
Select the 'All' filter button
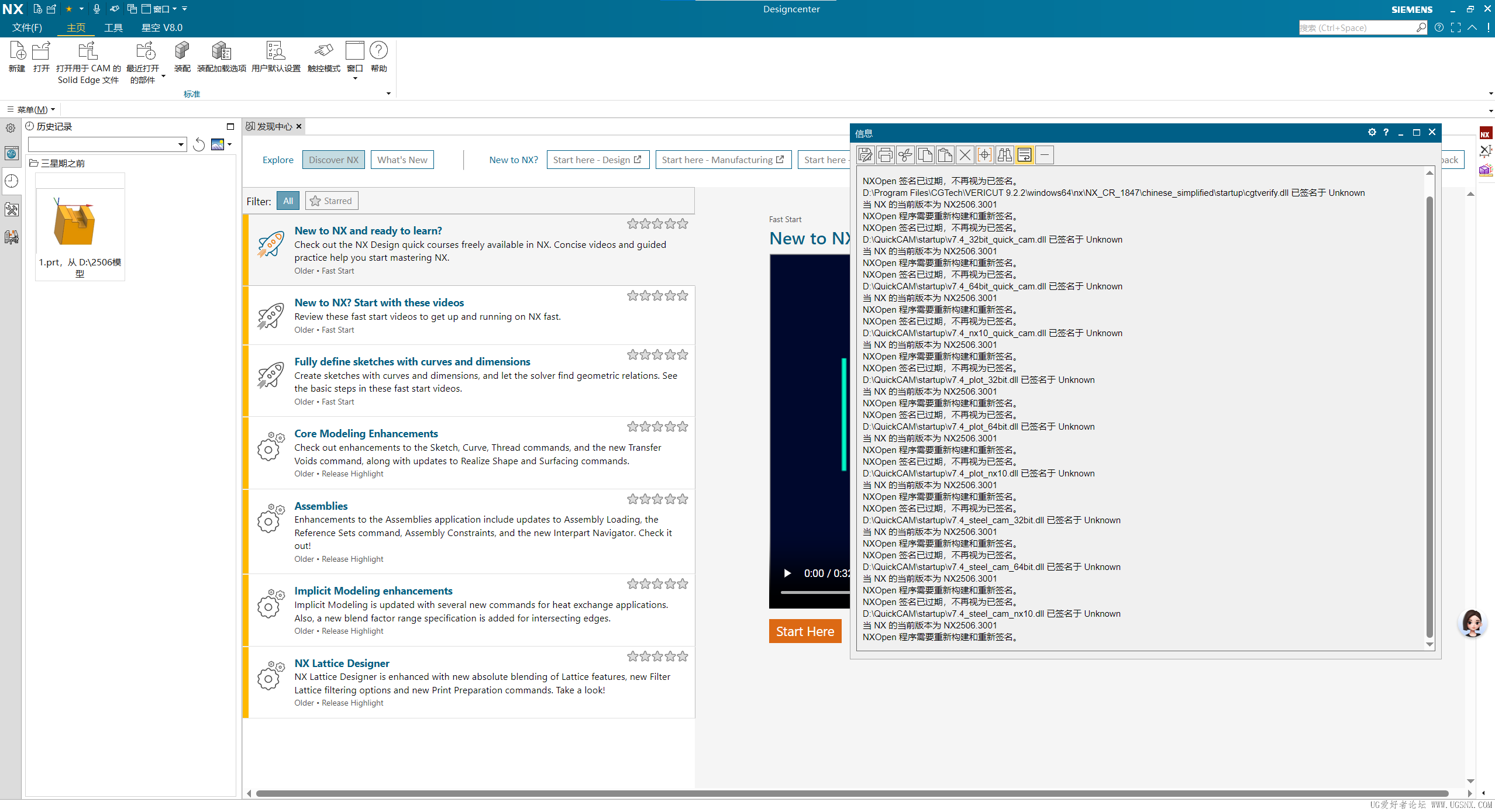288,201
